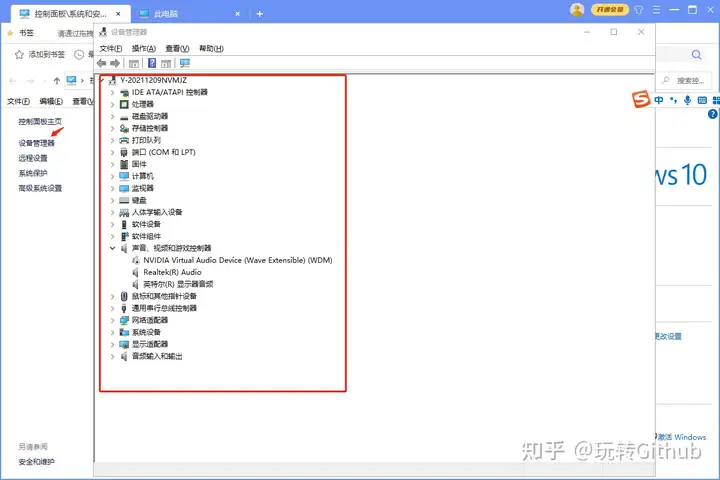Click the 系统保护 link
Image resolution: width=720 pixels, height=480 pixels.
click(33, 173)
